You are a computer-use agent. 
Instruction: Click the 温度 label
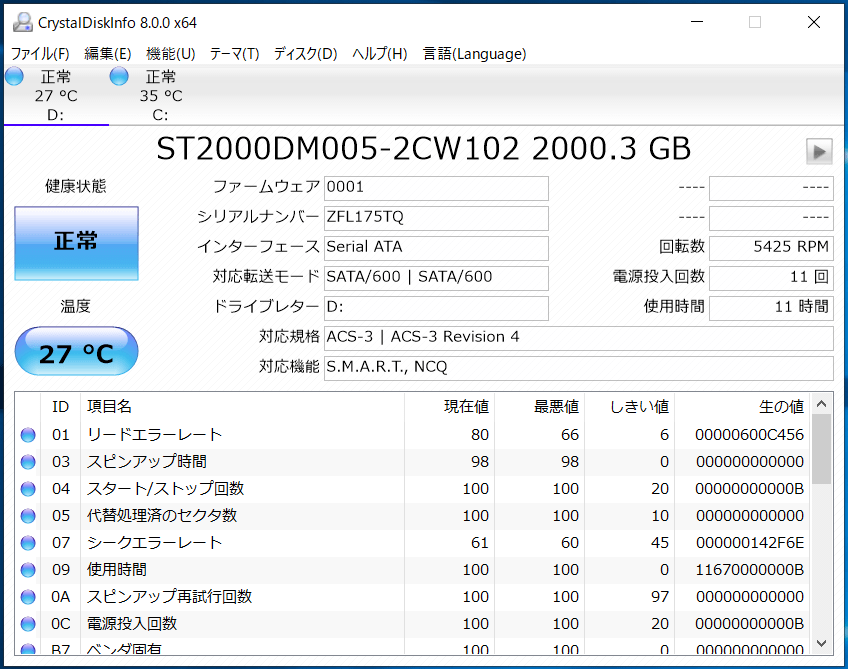tap(76, 307)
